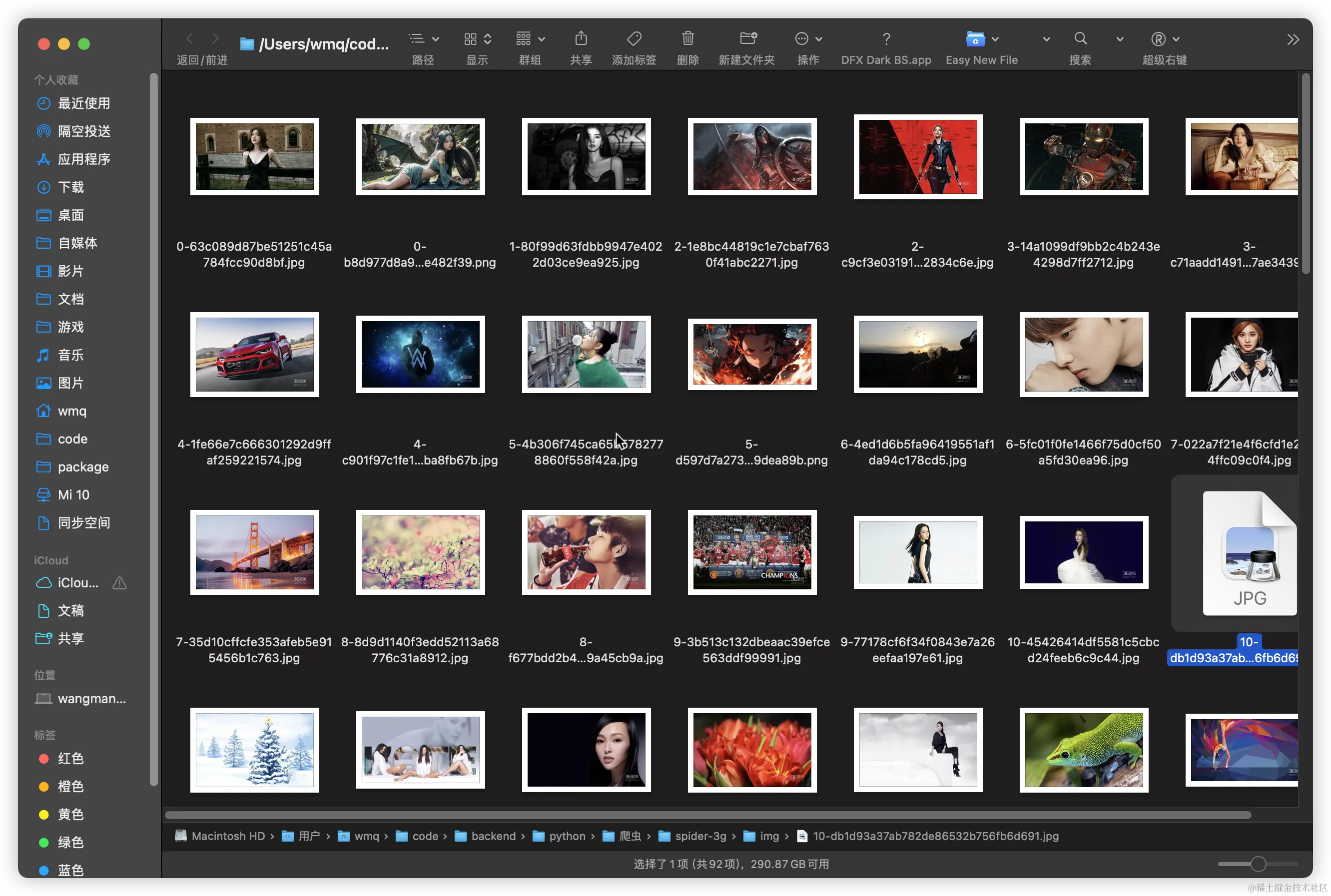Click the DFX Dark BS.app question icon
1331x896 pixels.
(x=886, y=39)
